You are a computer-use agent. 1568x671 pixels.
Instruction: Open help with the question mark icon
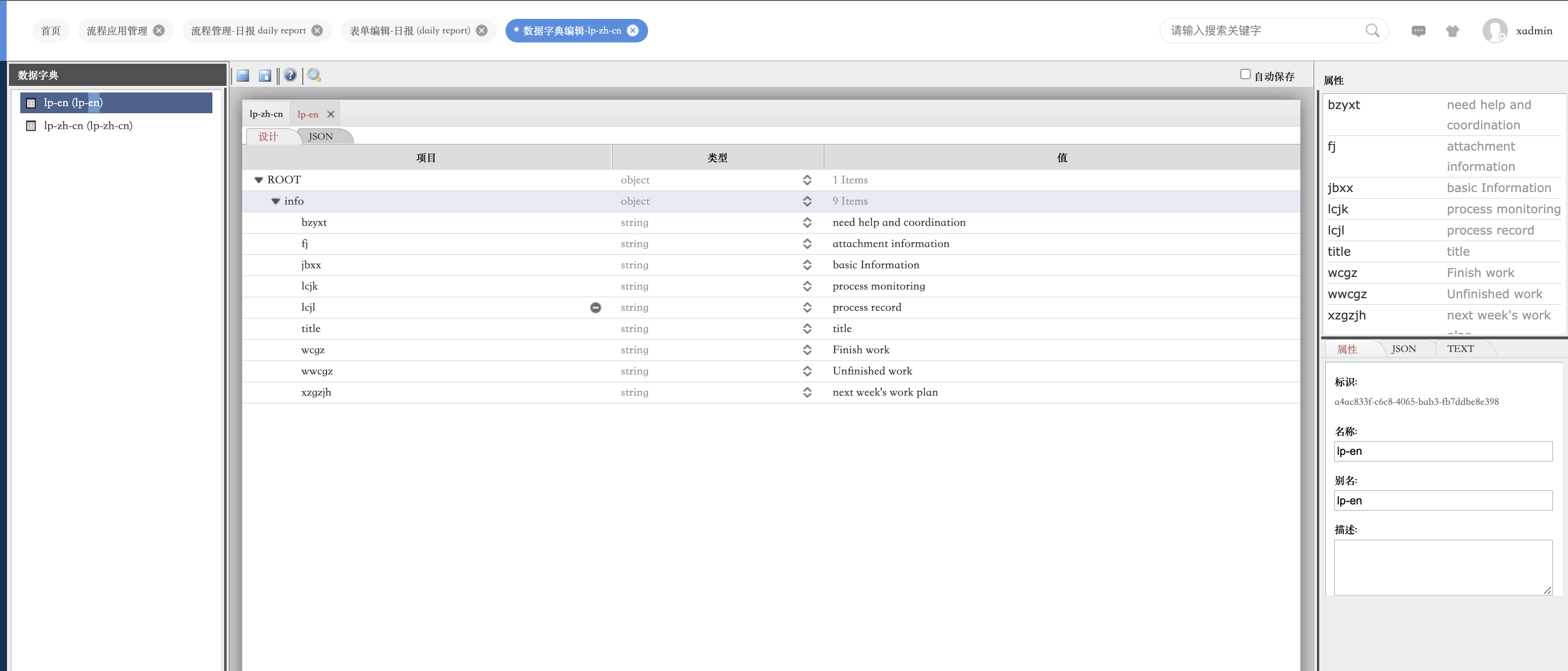tap(290, 75)
